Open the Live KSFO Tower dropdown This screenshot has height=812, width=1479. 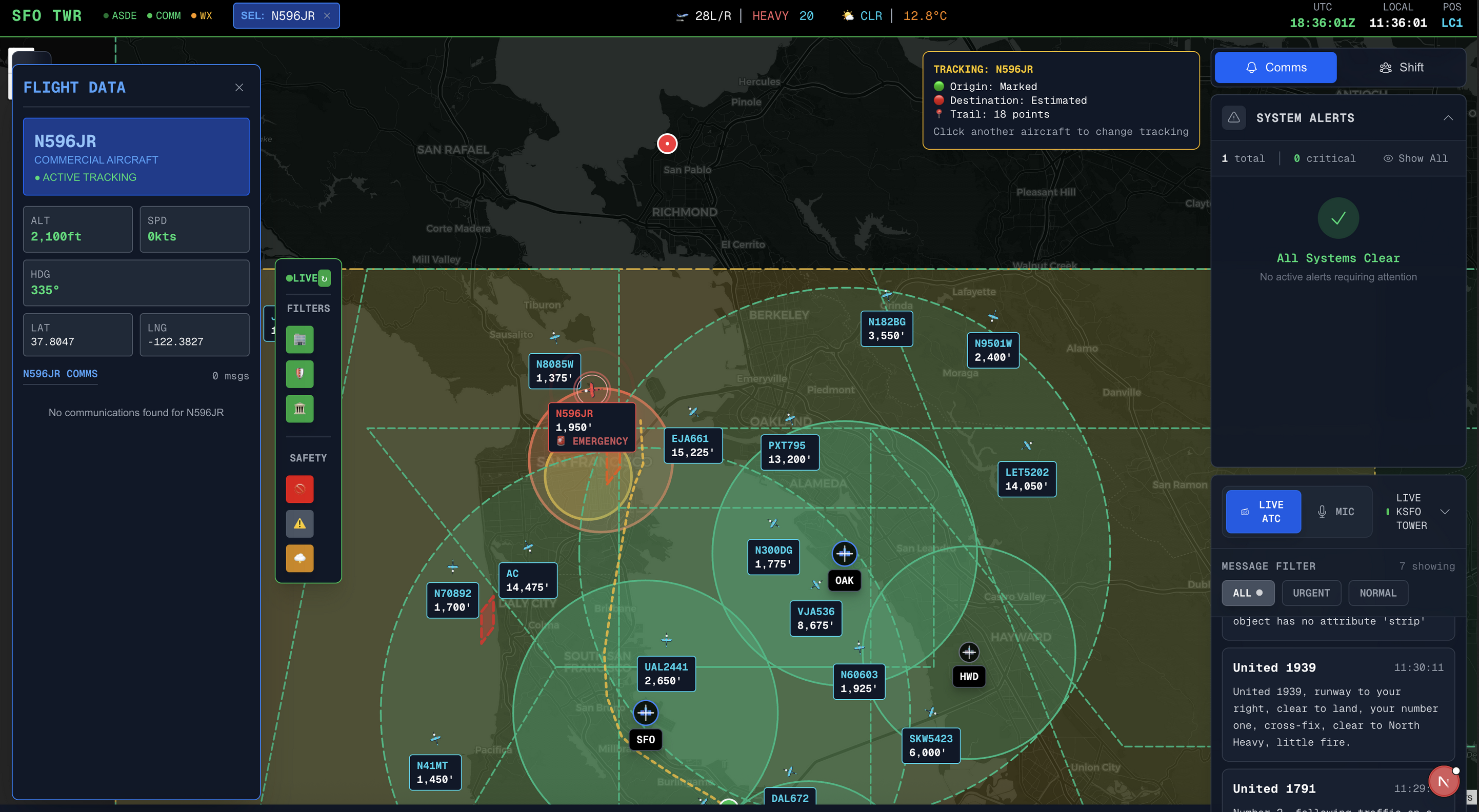1445,511
